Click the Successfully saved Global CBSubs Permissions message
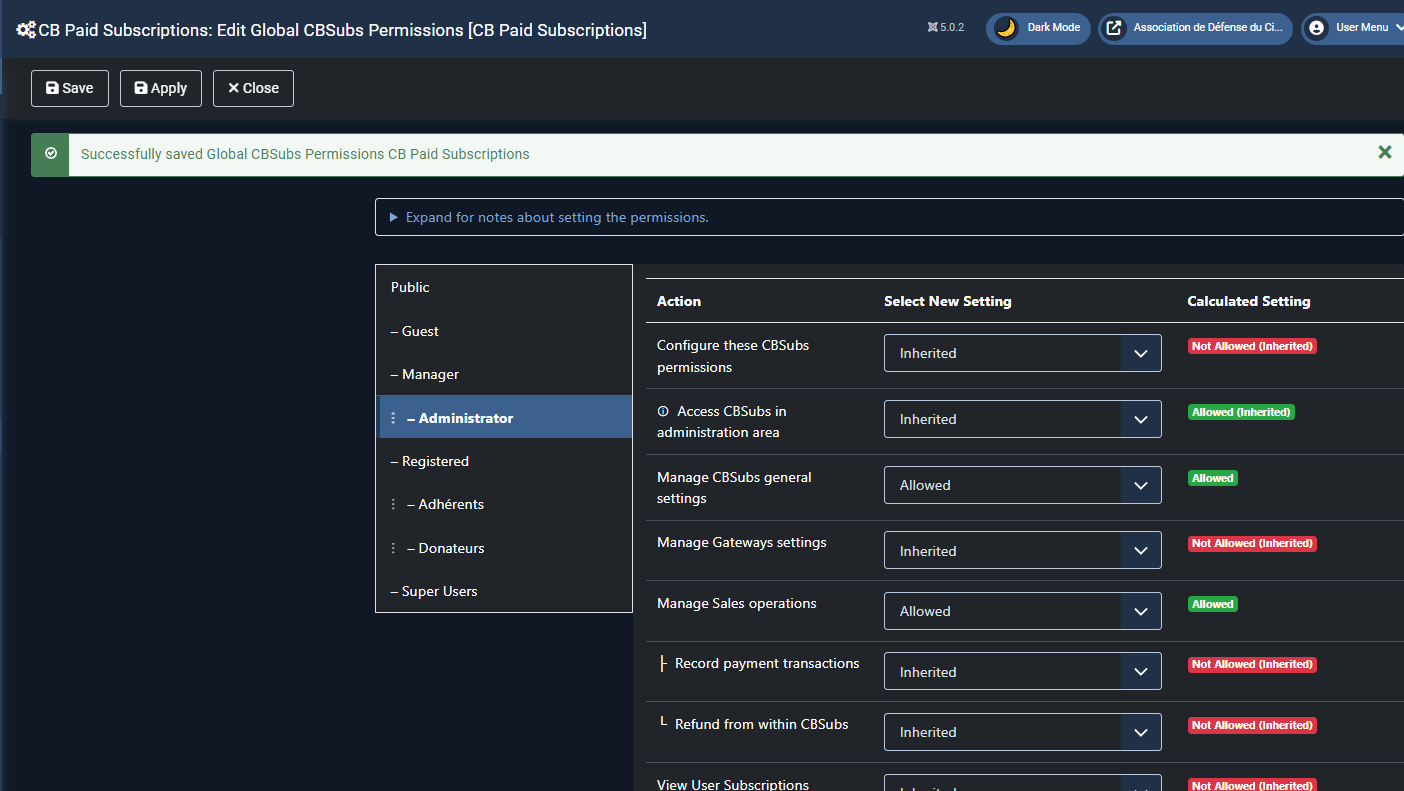The height and width of the screenshot is (791, 1404). coord(305,154)
